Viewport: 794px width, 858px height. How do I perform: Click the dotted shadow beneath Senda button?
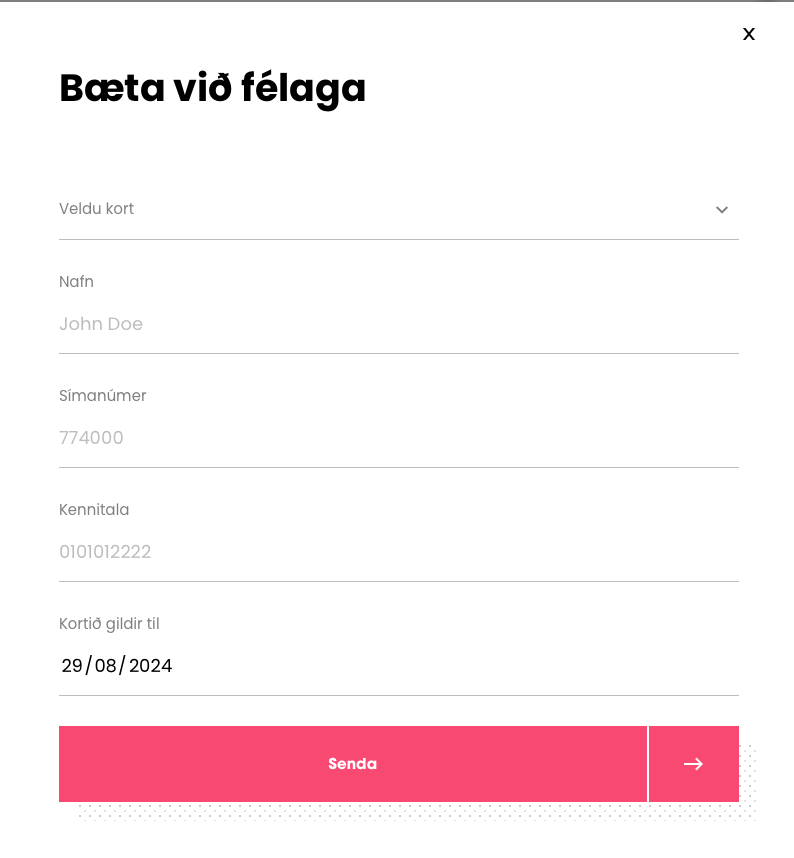tap(416, 811)
